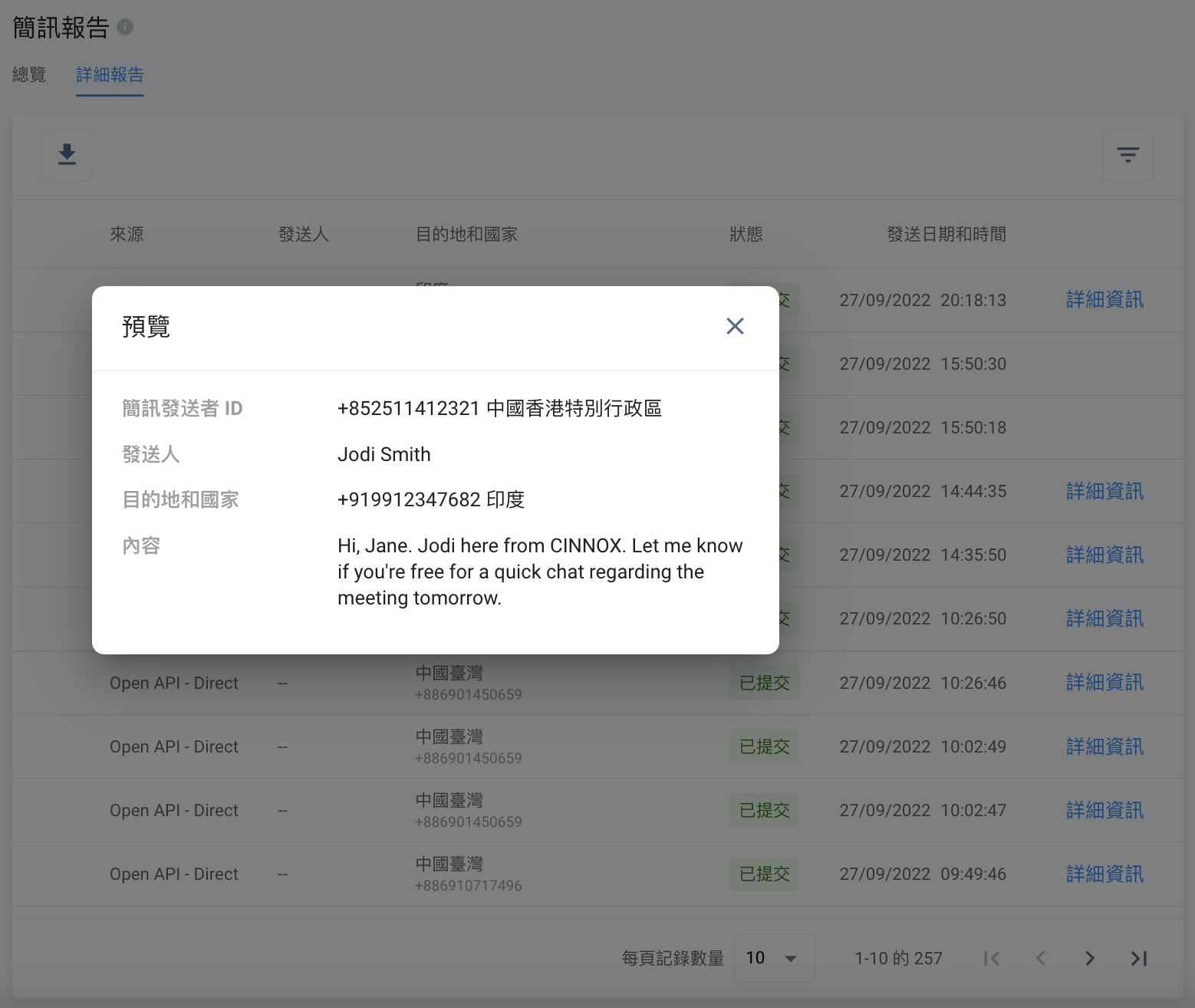Viewport: 1195px width, 1008px height.
Task: Open 詳細資訊 for the 10:02:47 record
Action: point(1104,810)
